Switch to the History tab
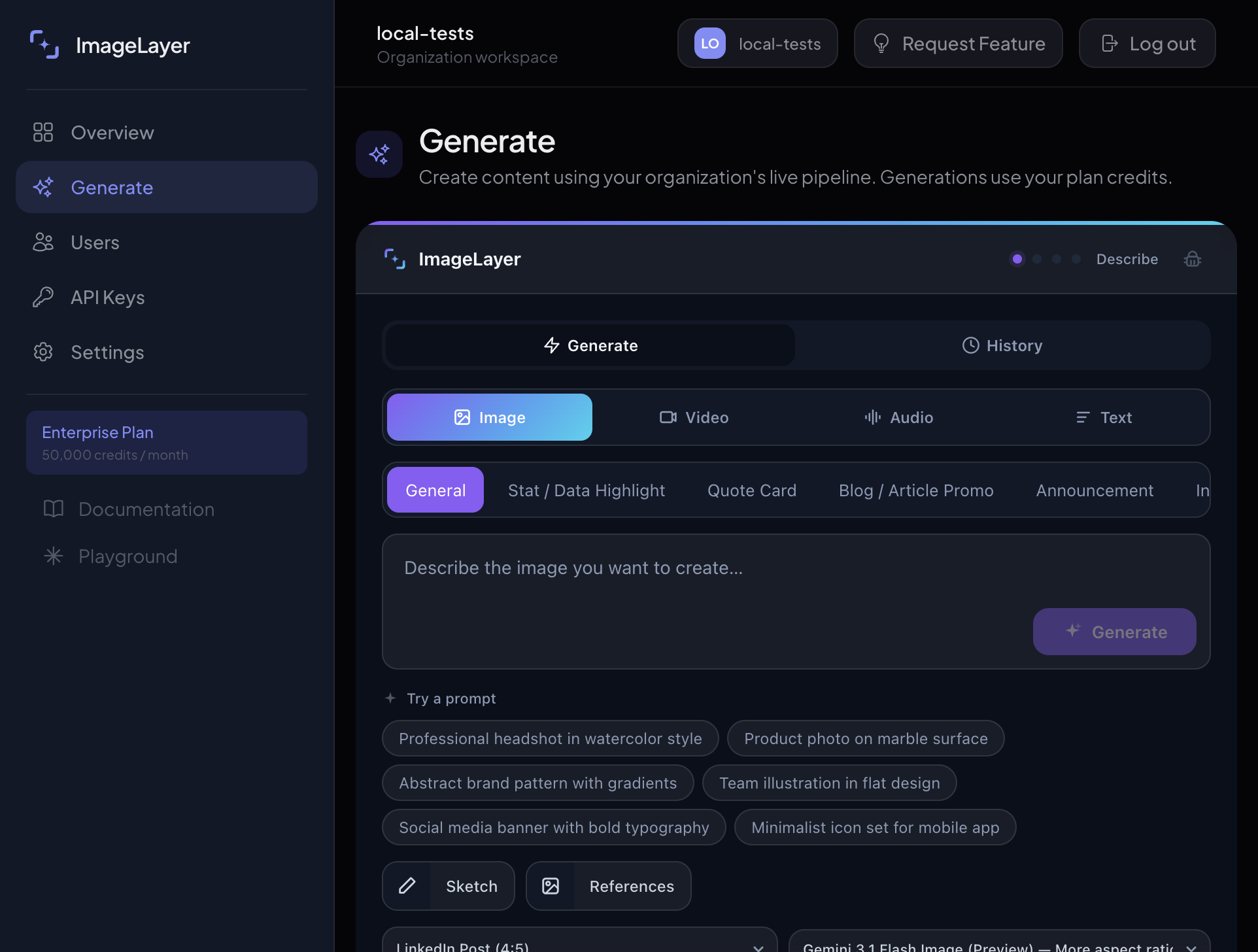Viewport: 1258px width, 952px height. click(x=1002, y=345)
